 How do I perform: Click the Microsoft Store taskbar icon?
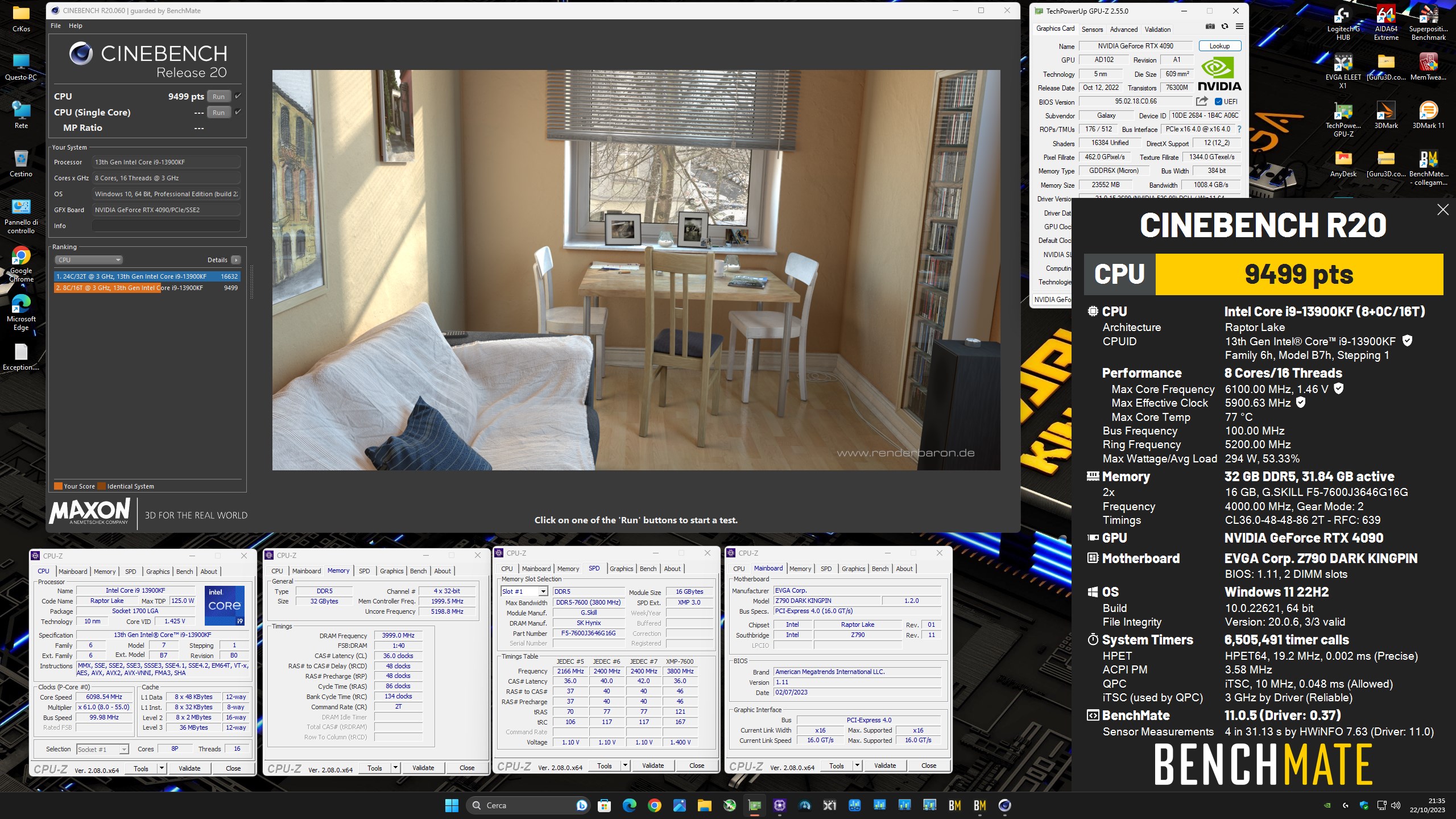pyautogui.click(x=605, y=805)
